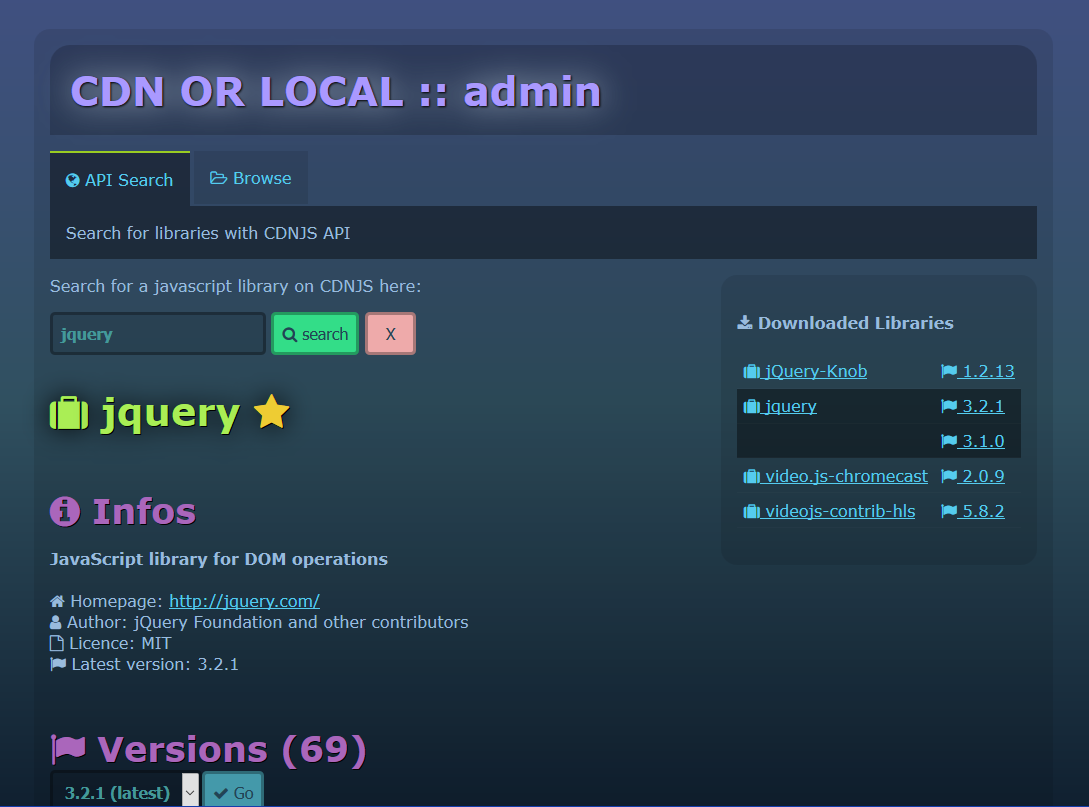
Task: Switch to the API Search tab
Action: [119, 179]
